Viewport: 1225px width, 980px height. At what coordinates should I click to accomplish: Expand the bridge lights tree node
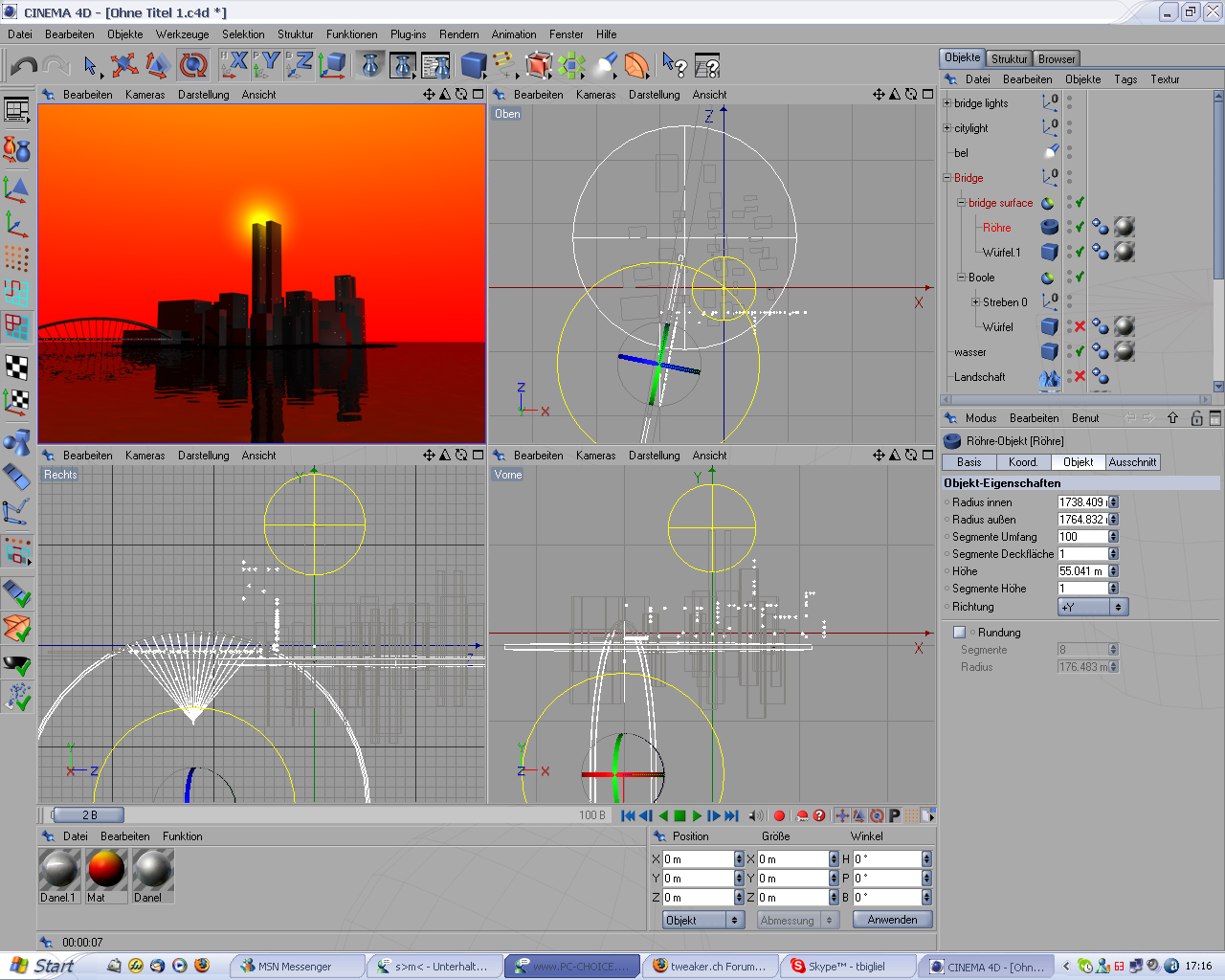tap(947, 103)
